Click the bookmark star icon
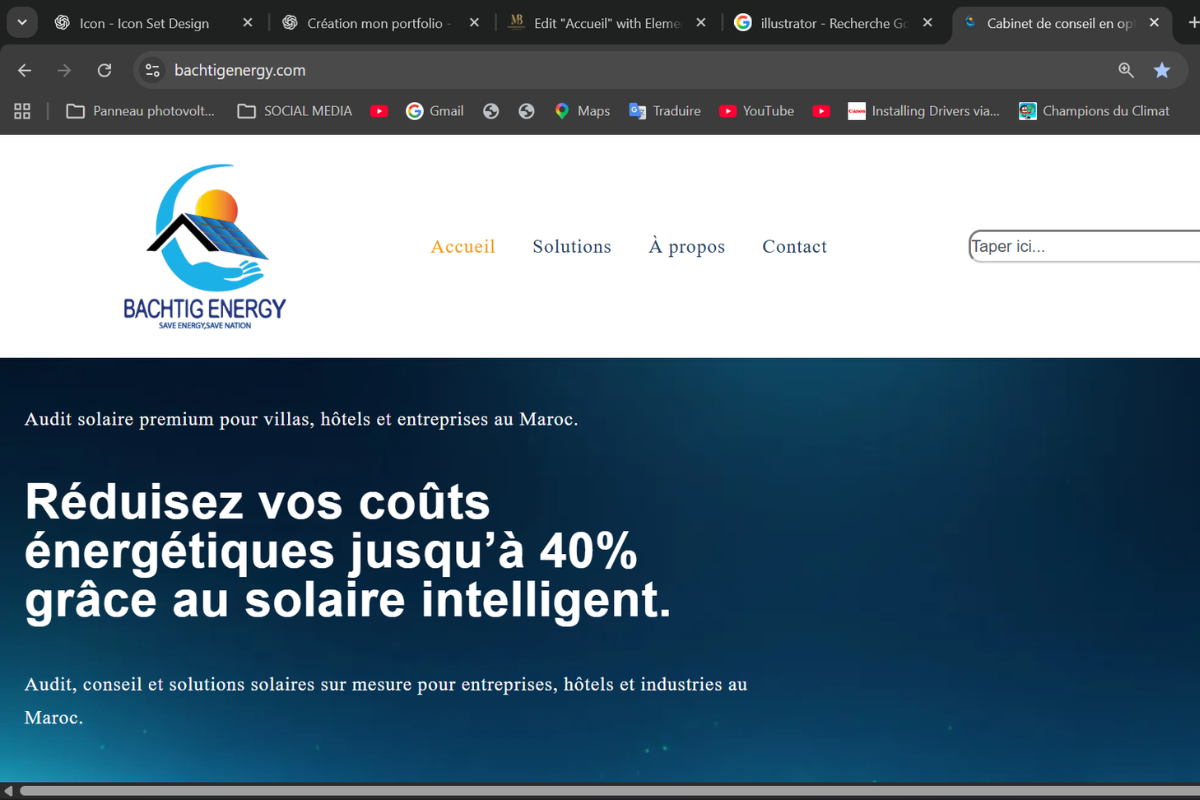Image resolution: width=1200 pixels, height=800 pixels. (1162, 70)
